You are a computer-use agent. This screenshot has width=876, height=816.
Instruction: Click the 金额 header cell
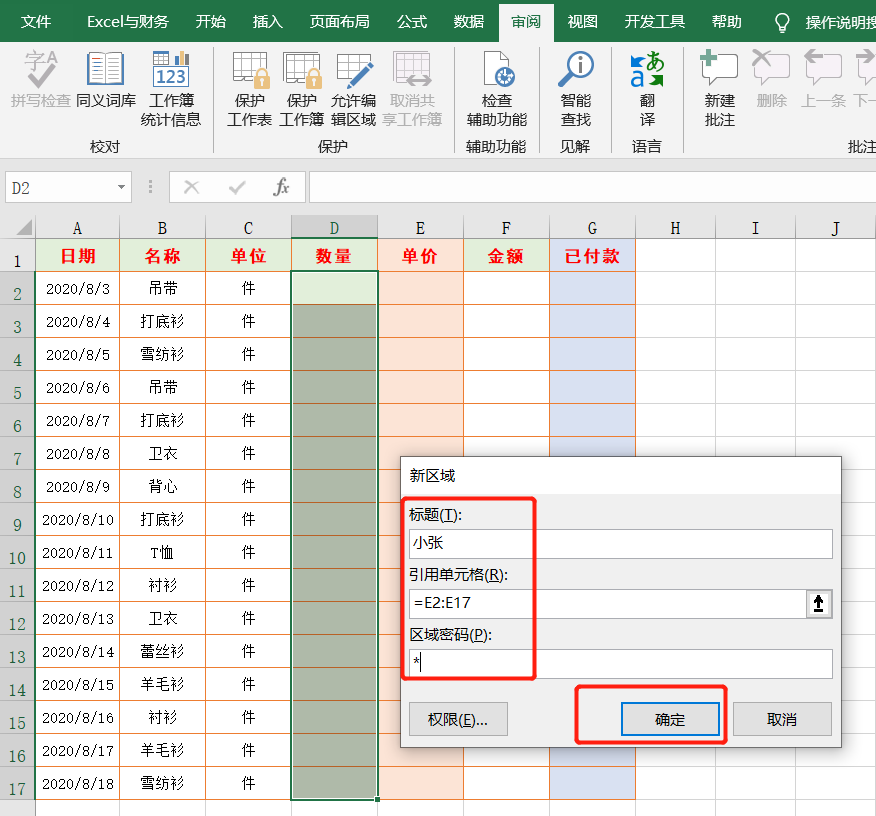506,256
